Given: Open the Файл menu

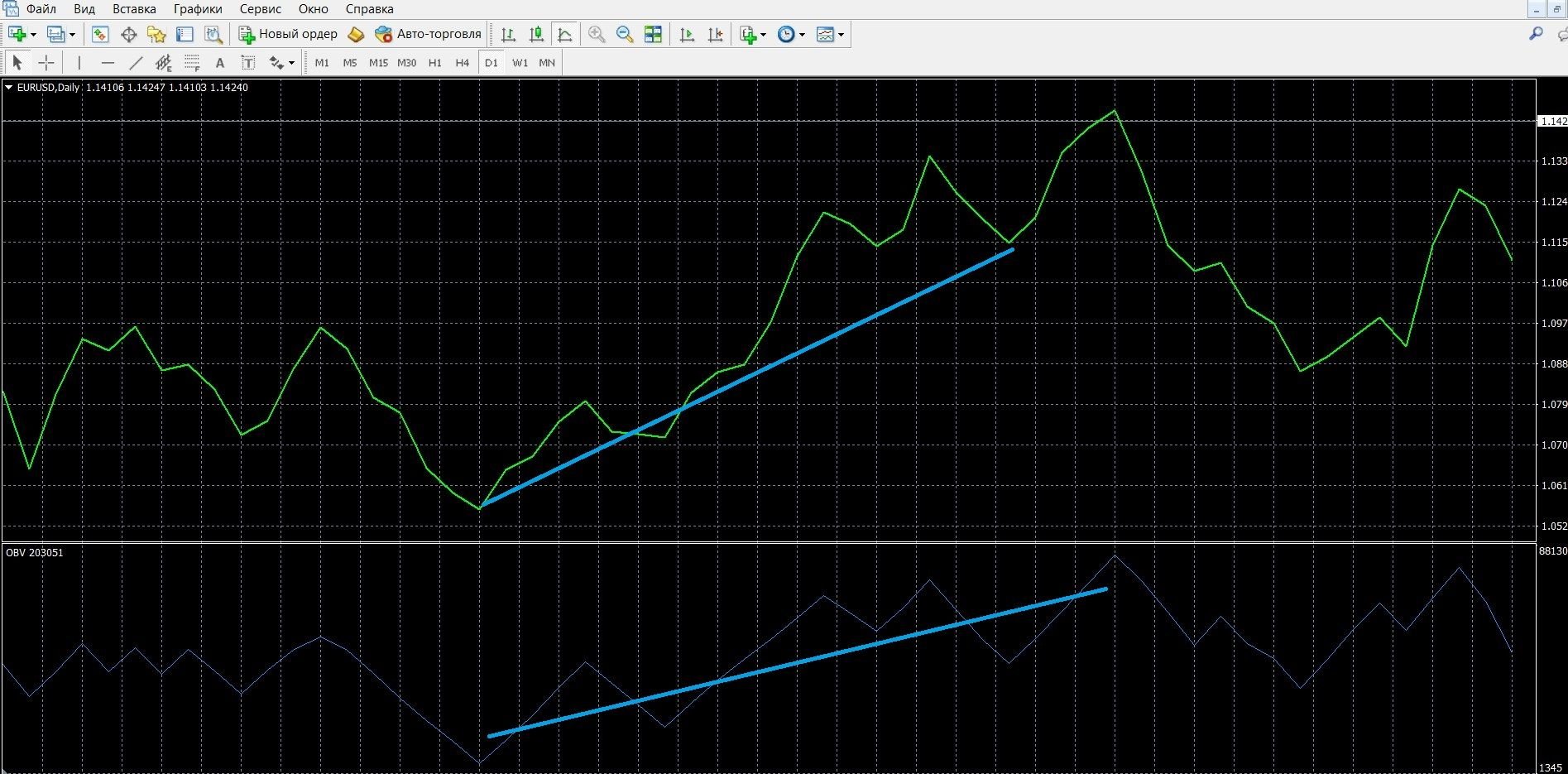Looking at the screenshot, I should pos(41,9).
